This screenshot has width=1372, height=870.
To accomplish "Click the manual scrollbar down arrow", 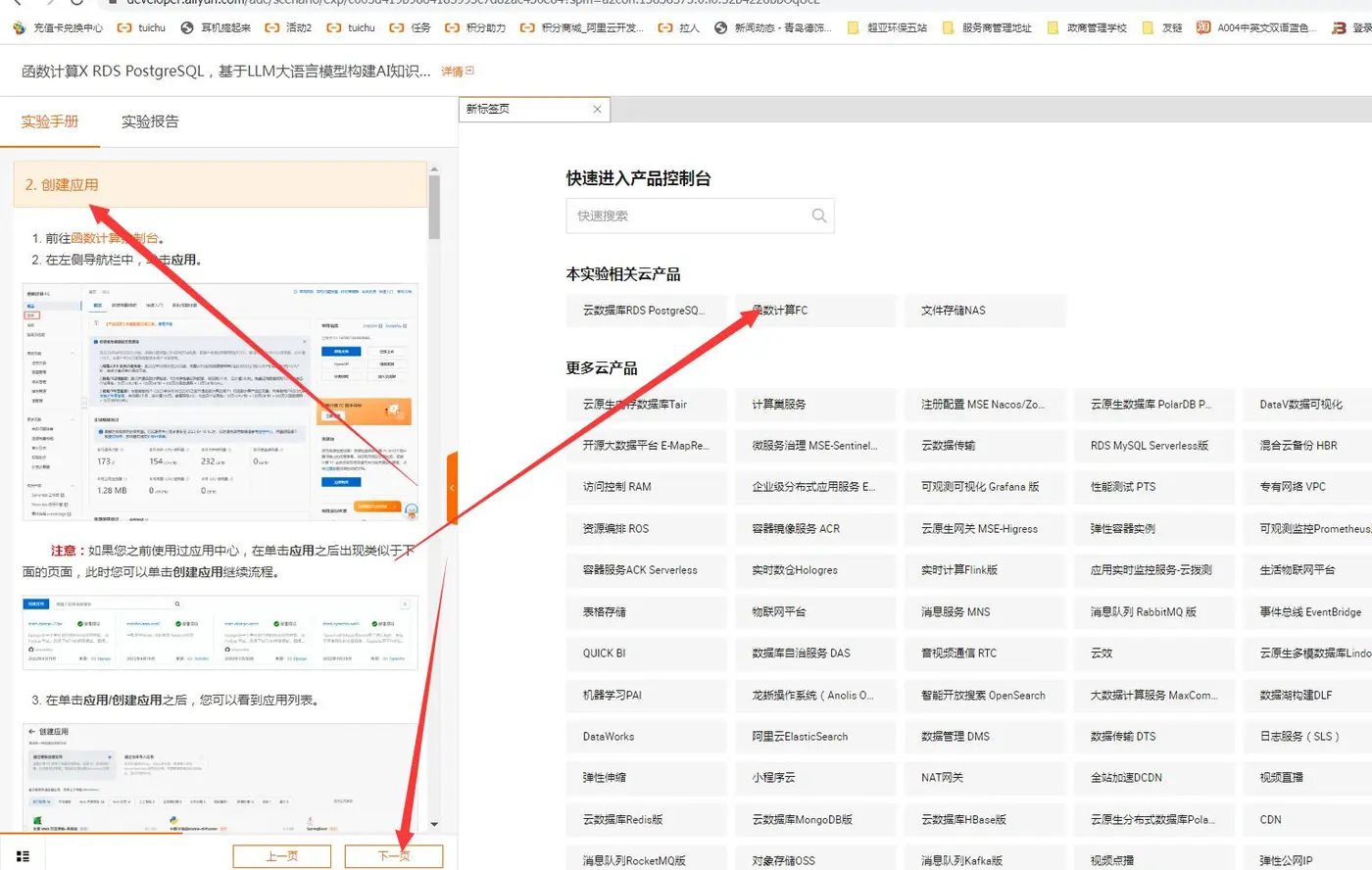I will 434,825.
